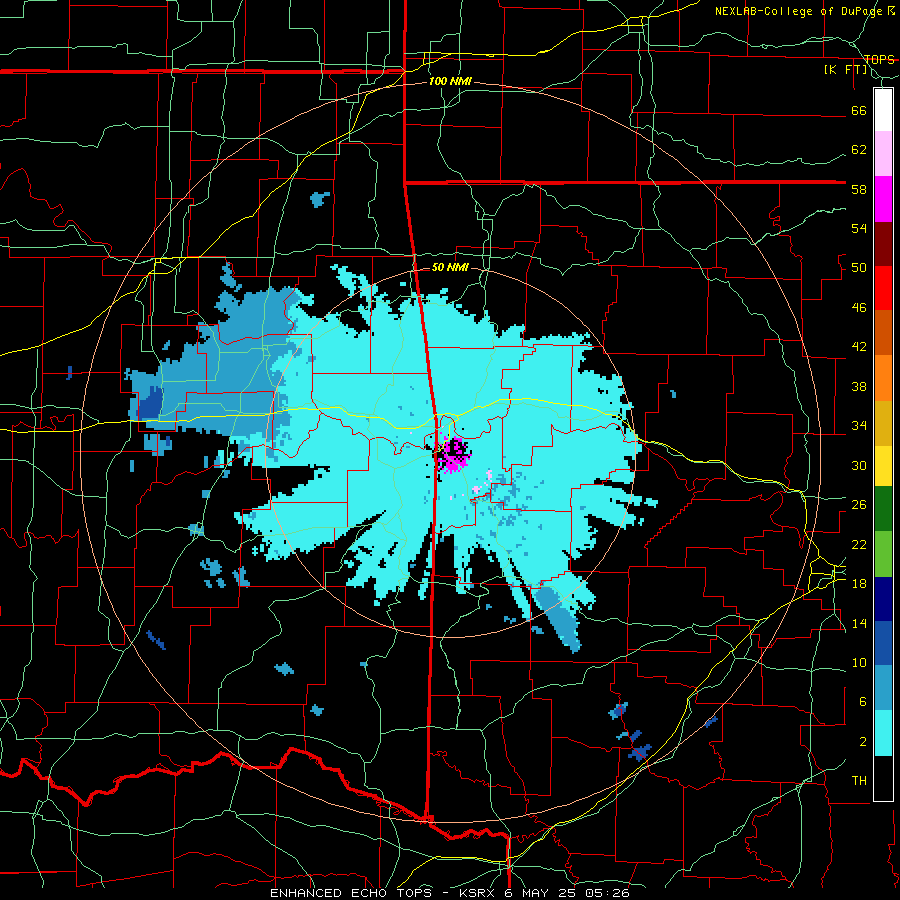Click the legend value '14'

tap(859, 623)
